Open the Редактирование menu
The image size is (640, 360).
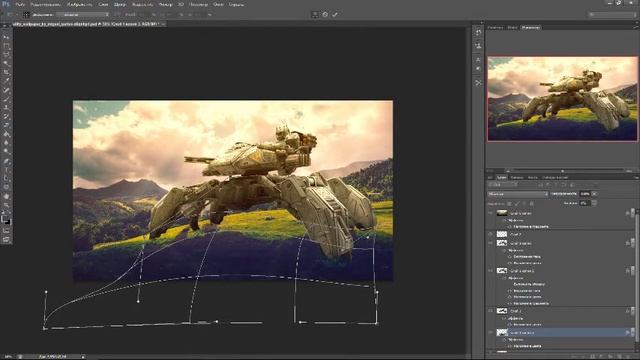coord(45,4)
